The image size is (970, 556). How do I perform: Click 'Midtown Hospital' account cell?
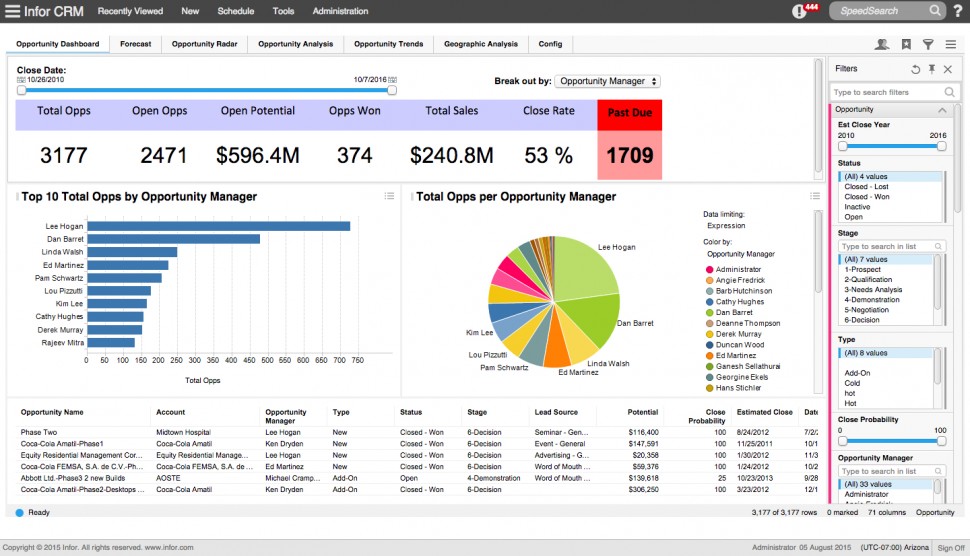pyautogui.click(x=183, y=432)
